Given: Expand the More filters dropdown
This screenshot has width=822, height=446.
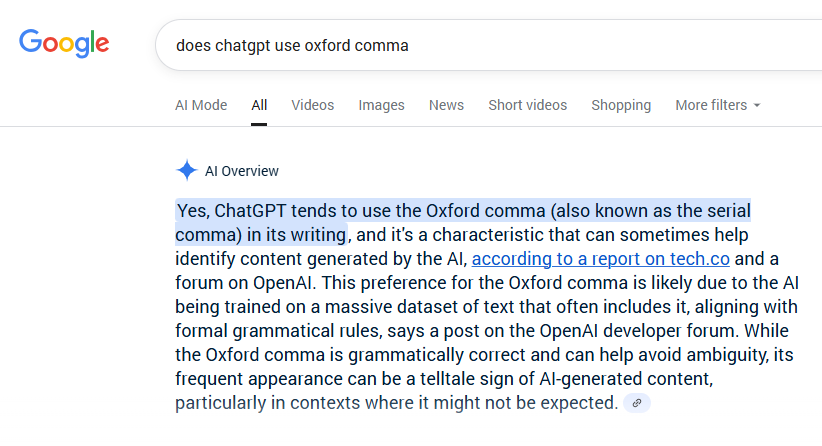Looking at the screenshot, I should point(717,105).
